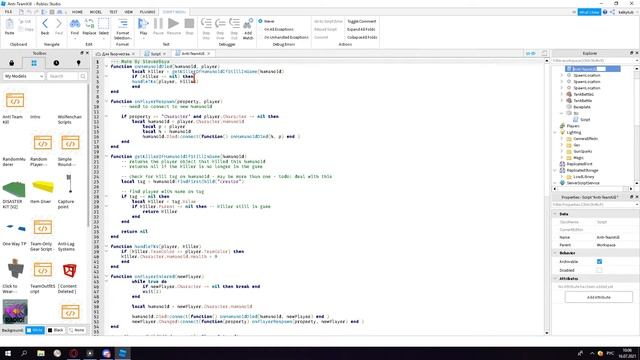This screenshot has width=640, height=360.
Task: Open the Toolbox Creations pin icon tab
Action: point(78,63)
